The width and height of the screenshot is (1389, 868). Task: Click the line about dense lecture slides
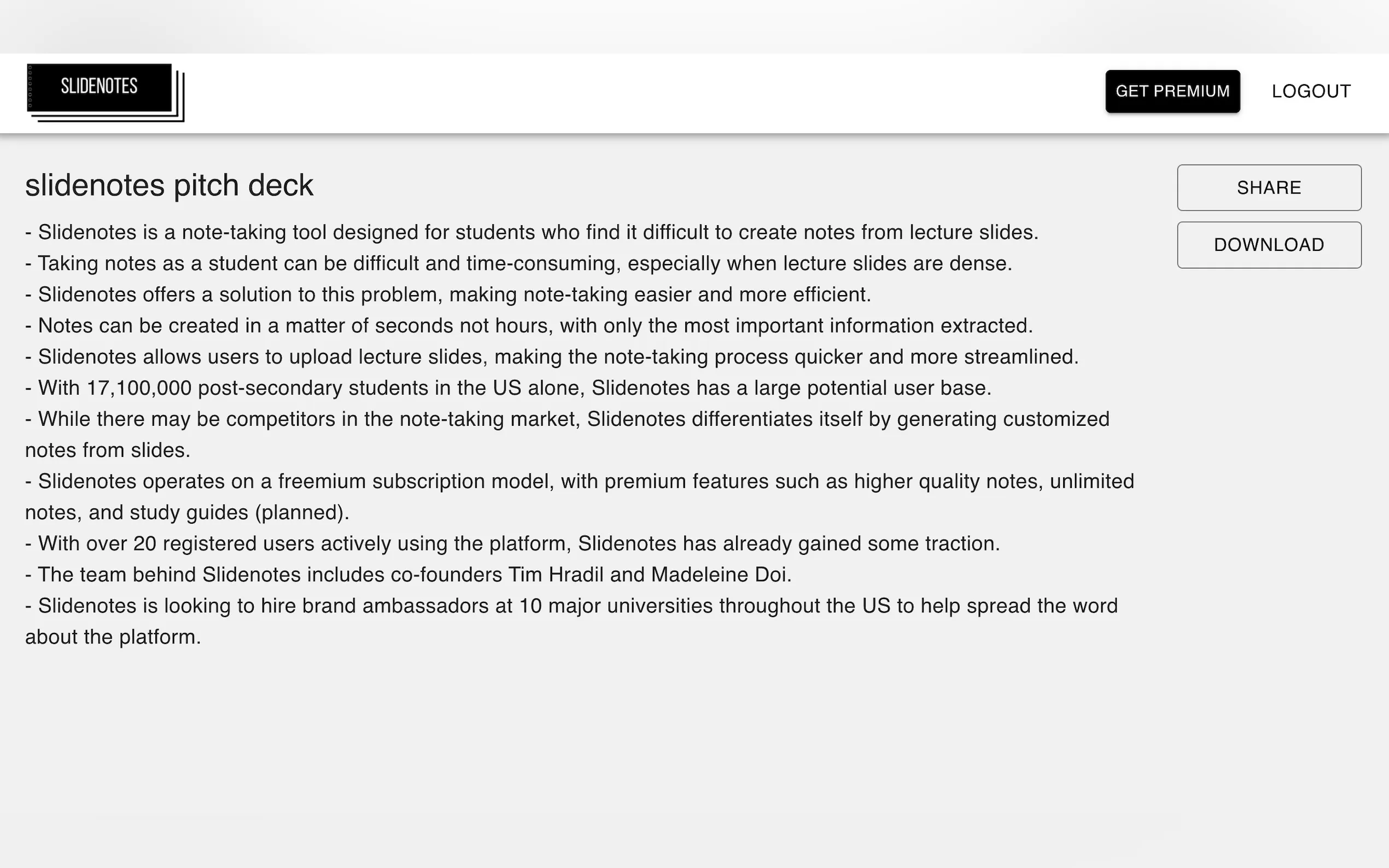click(x=518, y=263)
